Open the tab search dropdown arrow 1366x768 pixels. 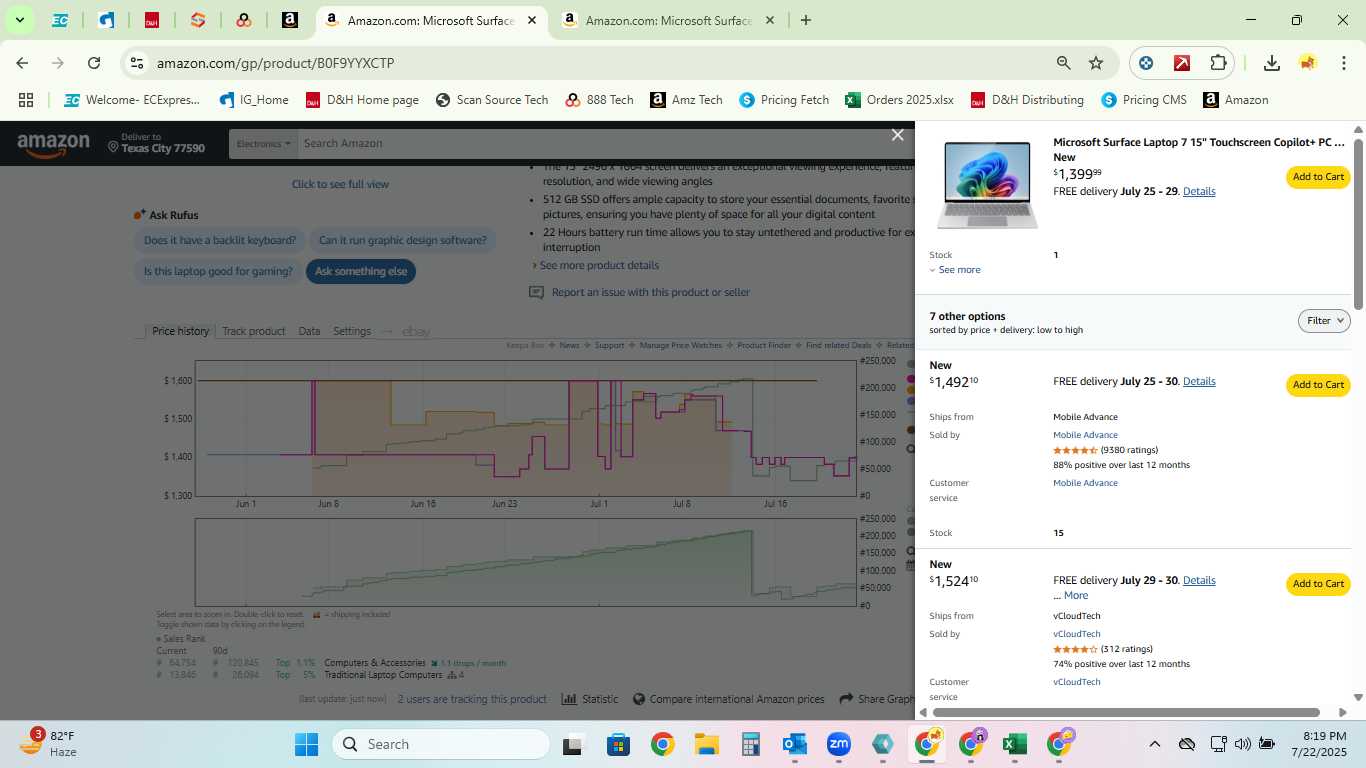pyautogui.click(x=19, y=20)
